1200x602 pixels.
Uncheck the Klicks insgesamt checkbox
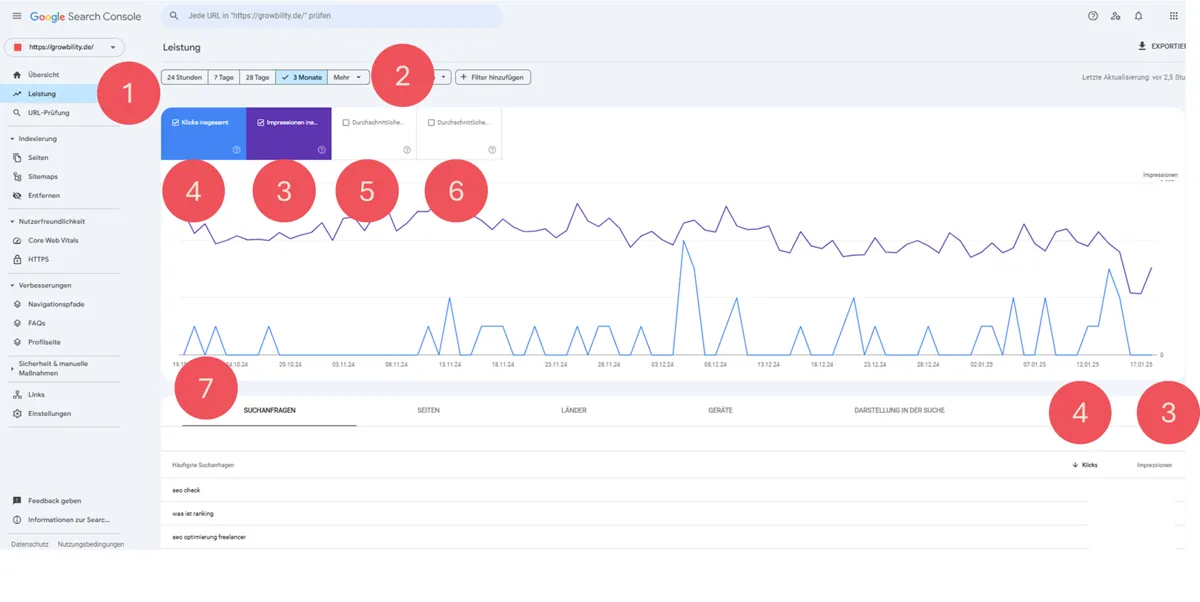[176, 122]
